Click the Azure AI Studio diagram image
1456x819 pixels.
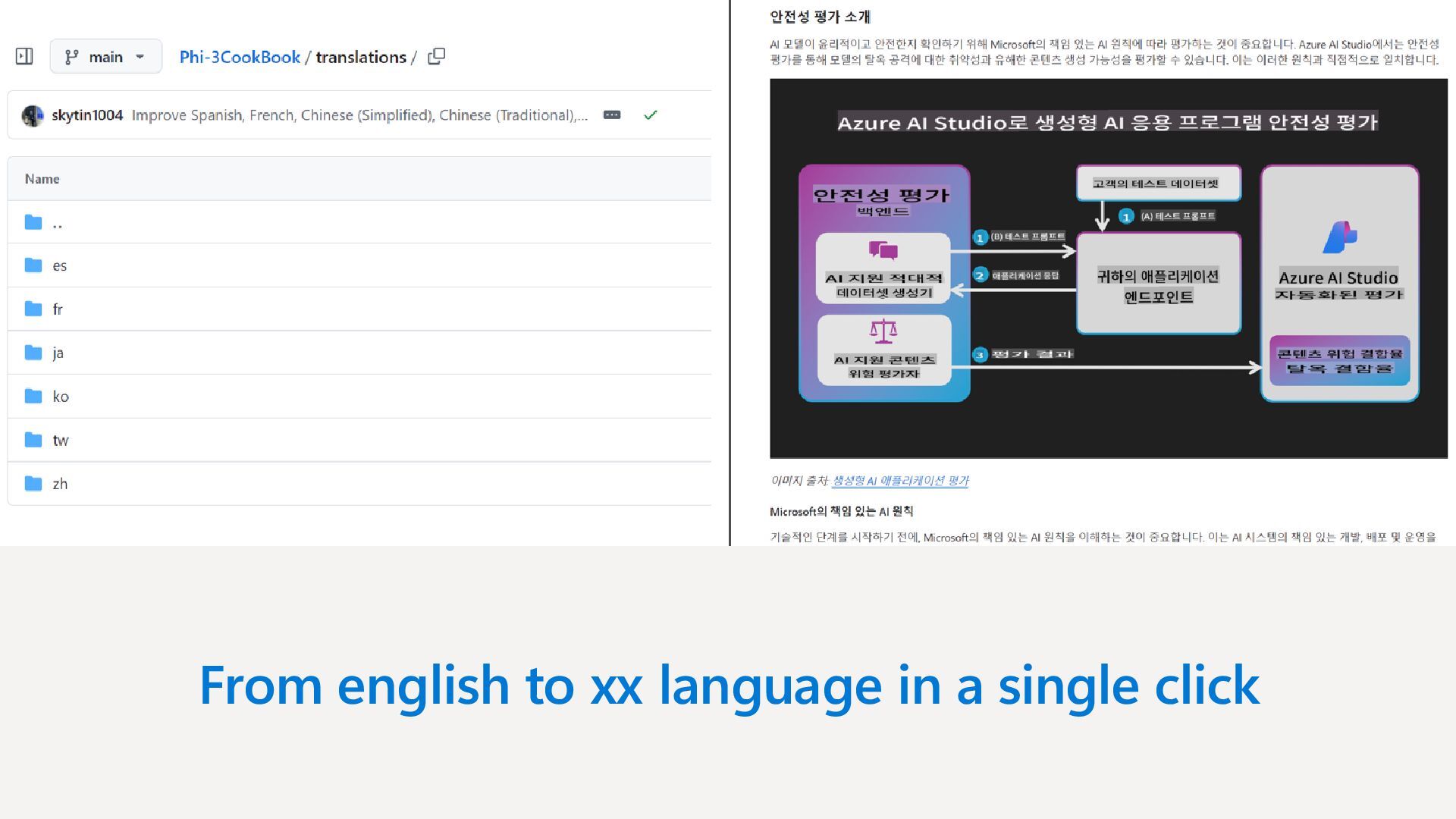(x=1108, y=268)
